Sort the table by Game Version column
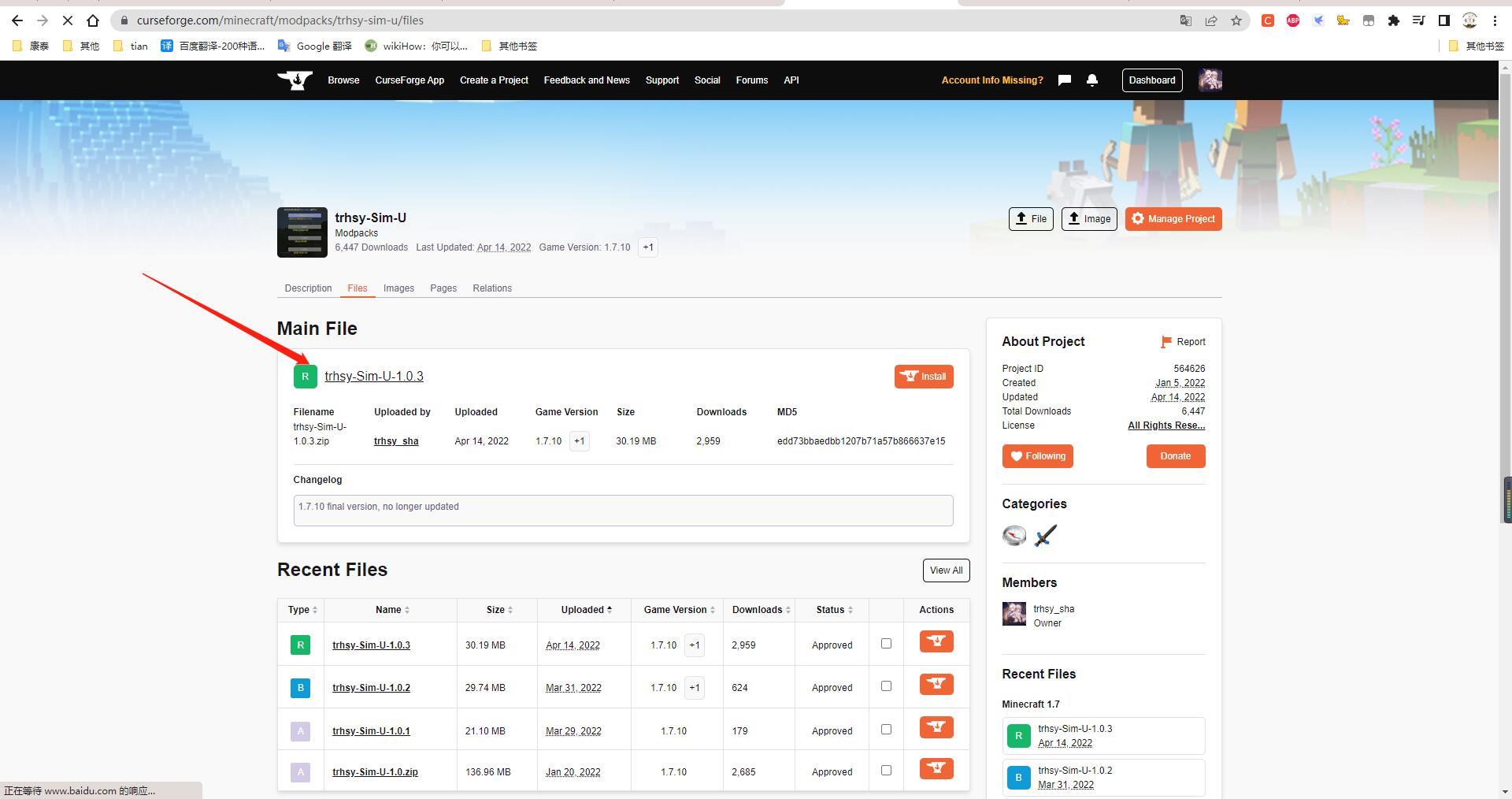 (x=679, y=610)
